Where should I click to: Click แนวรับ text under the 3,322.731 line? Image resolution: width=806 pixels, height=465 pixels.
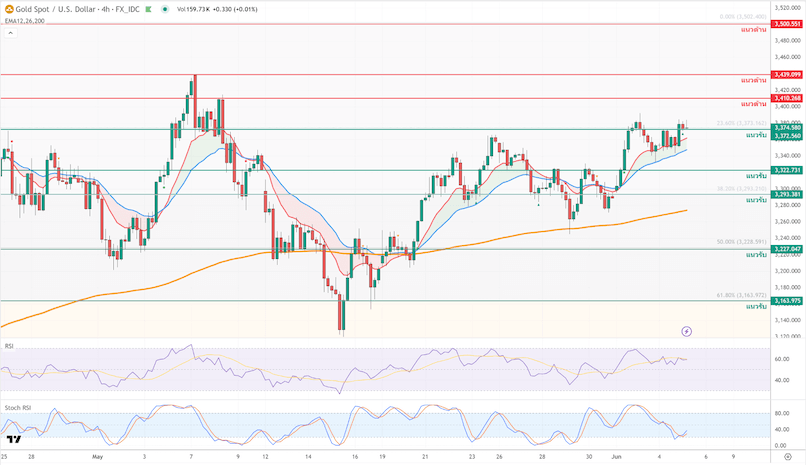coord(756,176)
